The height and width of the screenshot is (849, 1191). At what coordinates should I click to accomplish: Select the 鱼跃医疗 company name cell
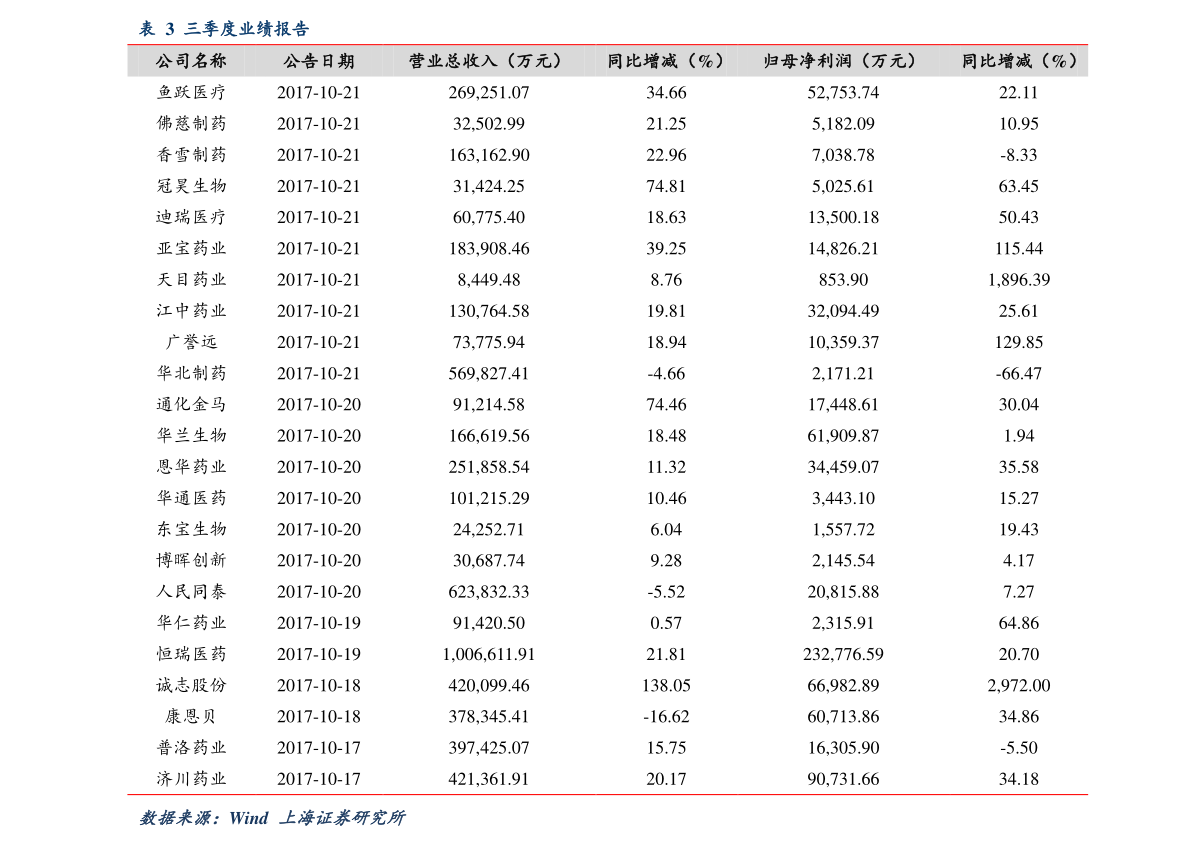[x=191, y=93]
